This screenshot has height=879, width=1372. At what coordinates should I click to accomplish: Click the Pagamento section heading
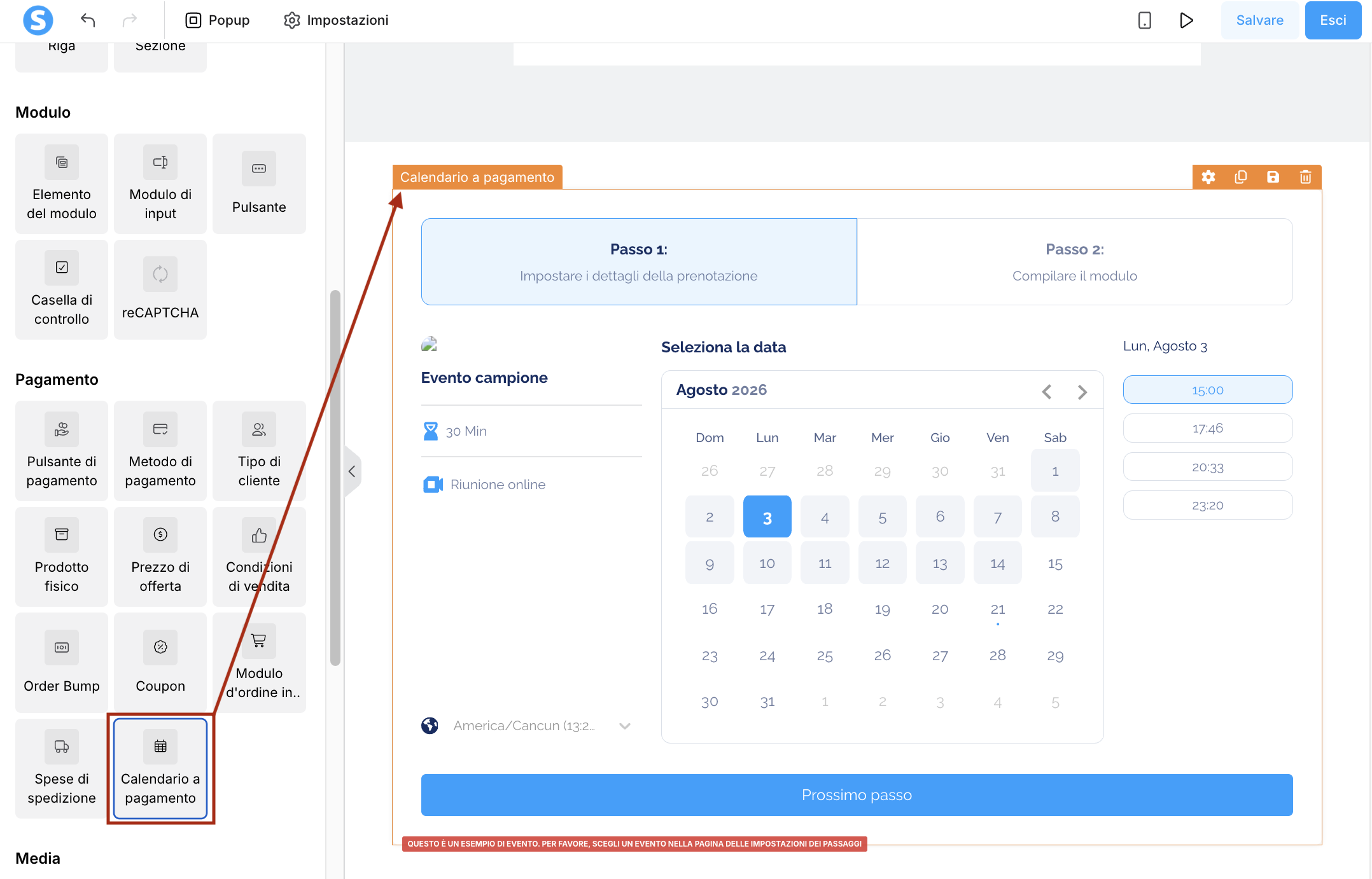(57, 380)
